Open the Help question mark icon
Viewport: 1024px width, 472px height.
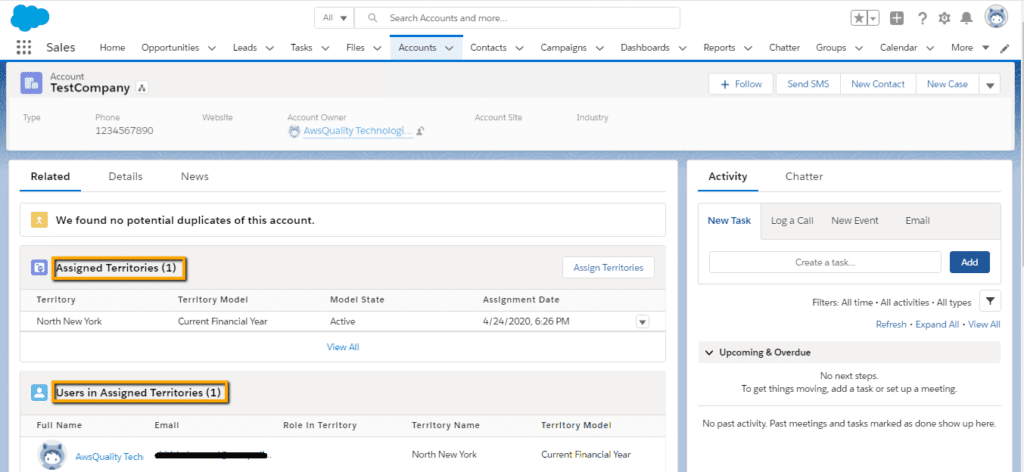(921, 18)
